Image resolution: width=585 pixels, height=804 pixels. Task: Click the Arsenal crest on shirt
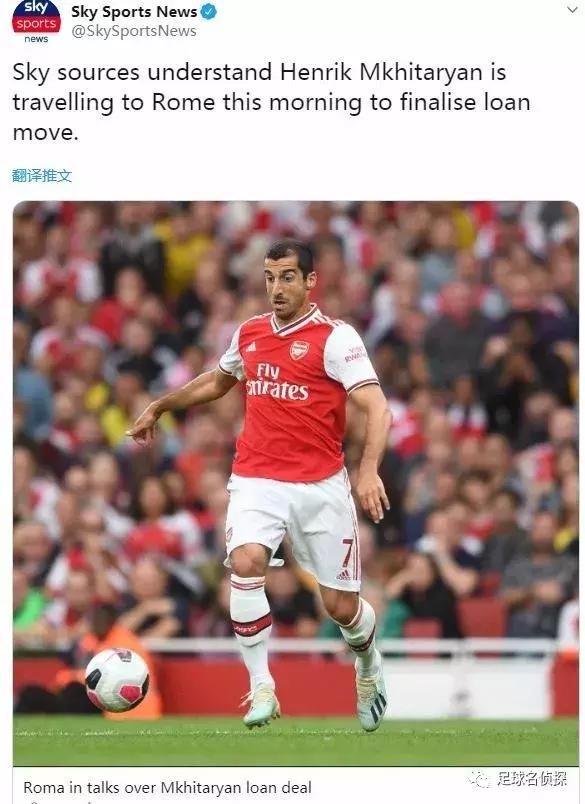[299, 350]
